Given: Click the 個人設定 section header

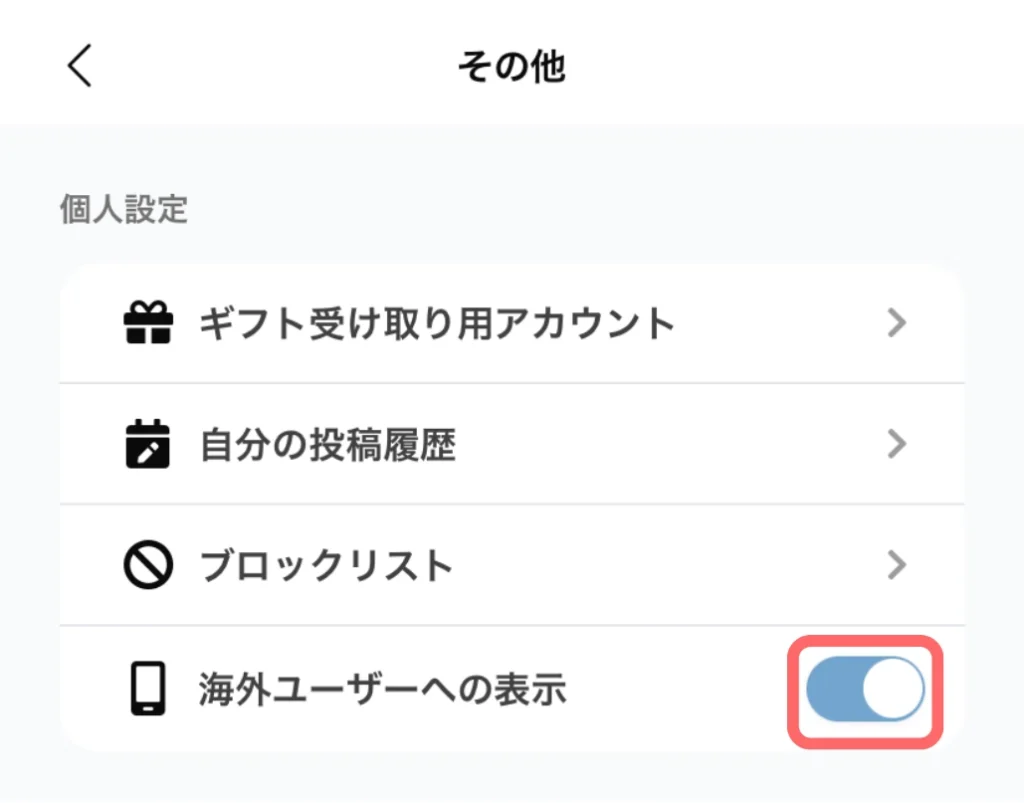Looking at the screenshot, I should pyautogui.click(x=124, y=211).
